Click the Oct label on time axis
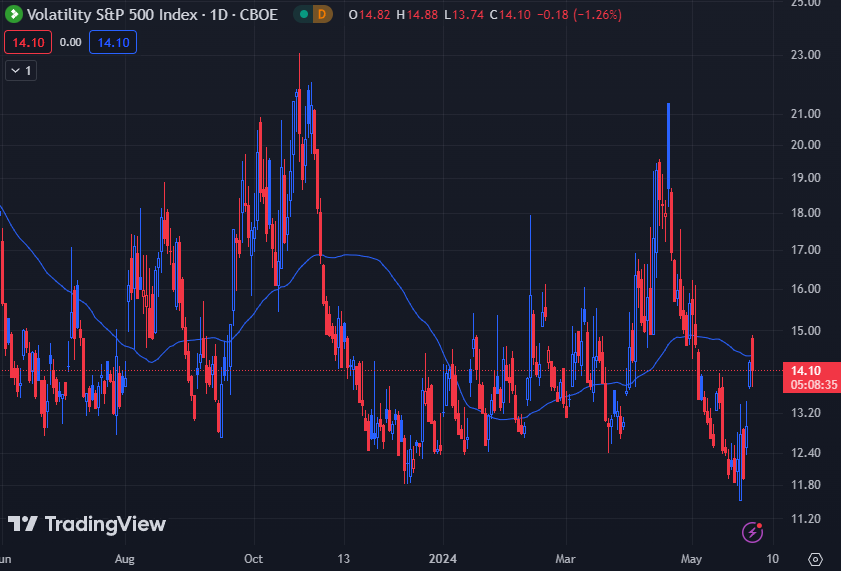The height and width of the screenshot is (571, 841). [x=253, y=559]
